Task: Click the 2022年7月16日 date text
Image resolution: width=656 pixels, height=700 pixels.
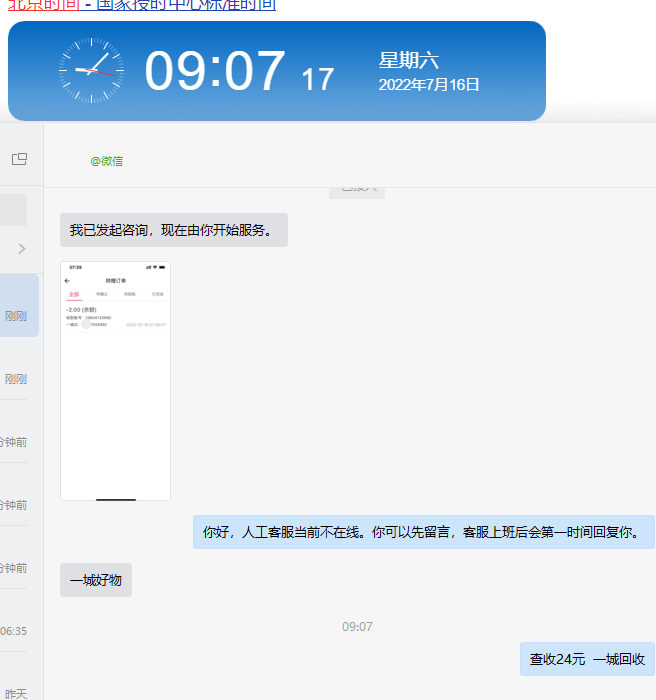Action: tap(429, 85)
